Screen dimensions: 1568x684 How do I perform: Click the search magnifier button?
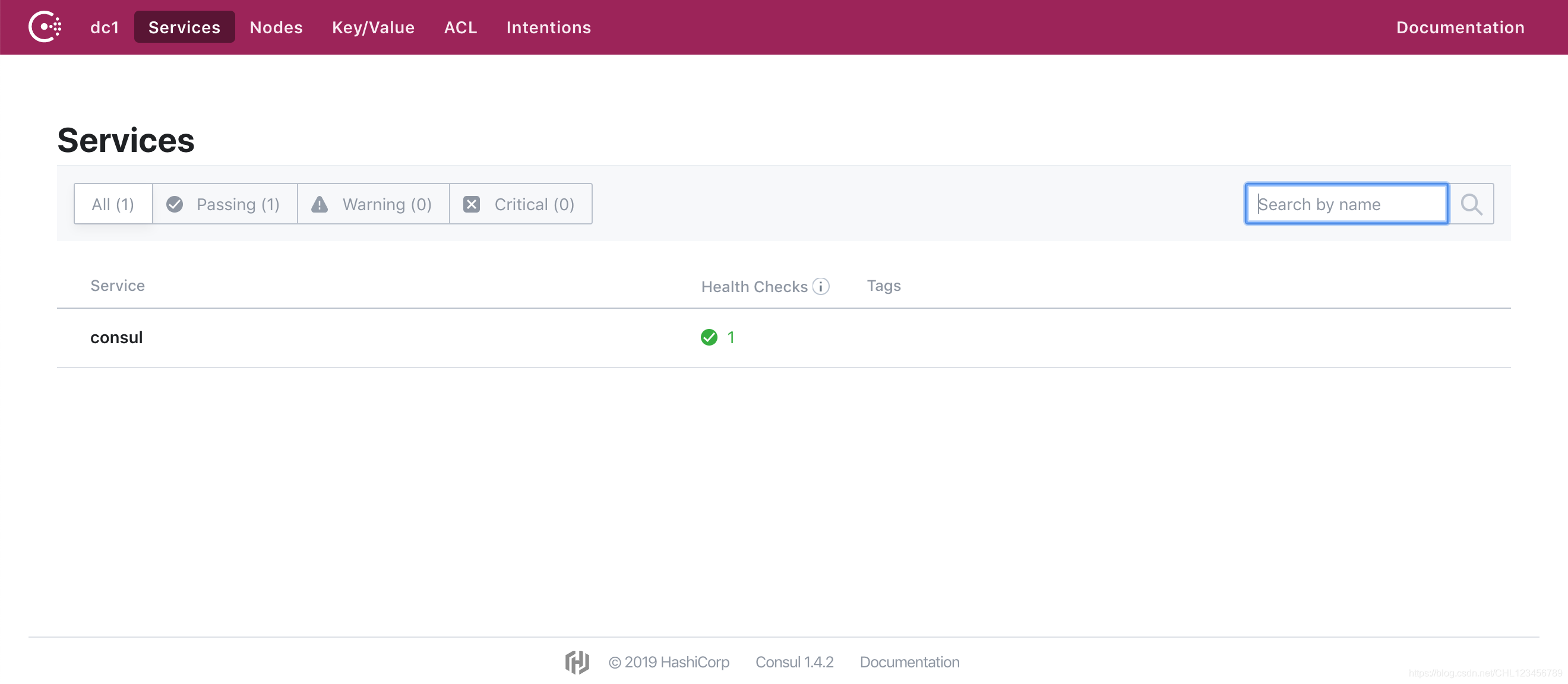click(1471, 204)
